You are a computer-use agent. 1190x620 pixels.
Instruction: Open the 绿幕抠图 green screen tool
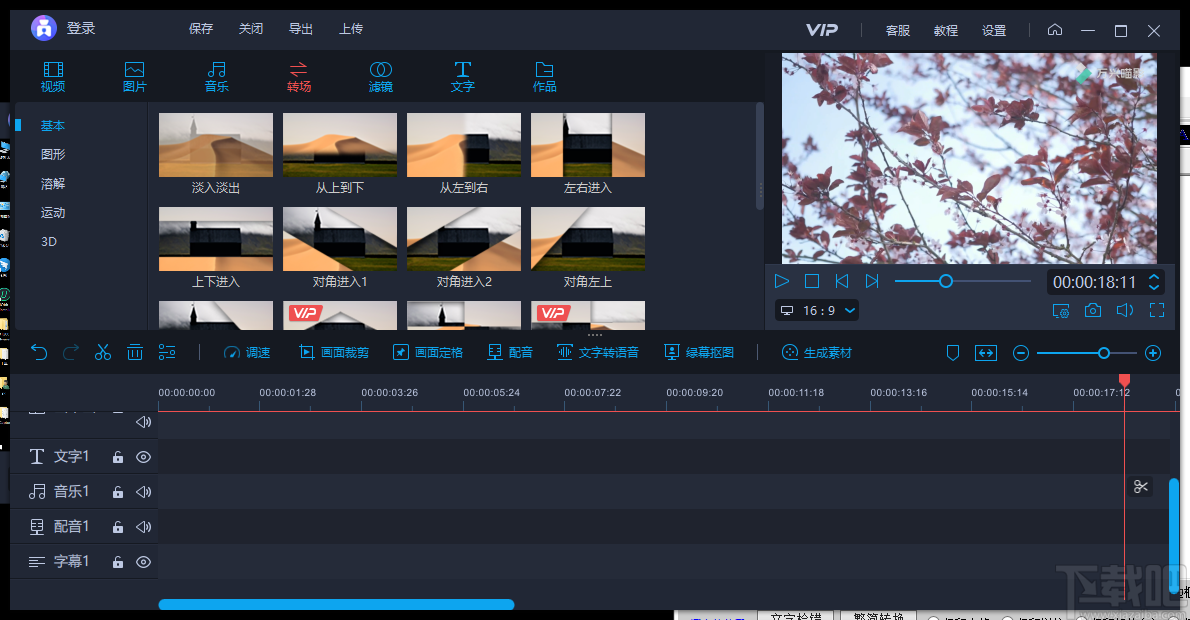[699, 353]
